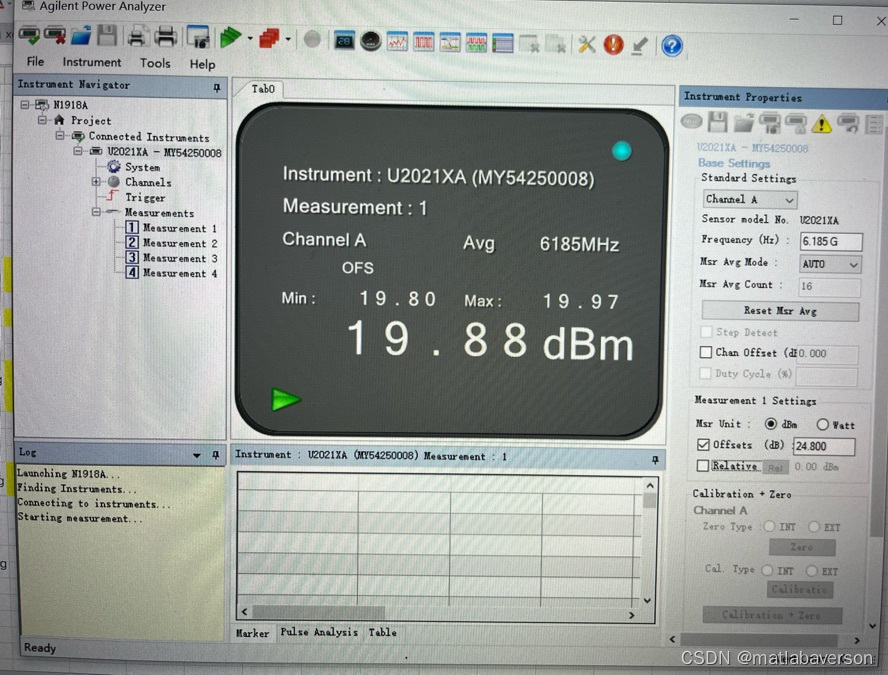Click the open folder icon in Instrument Properties
Image resolution: width=888 pixels, height=675 pixels.
(744, 122)
